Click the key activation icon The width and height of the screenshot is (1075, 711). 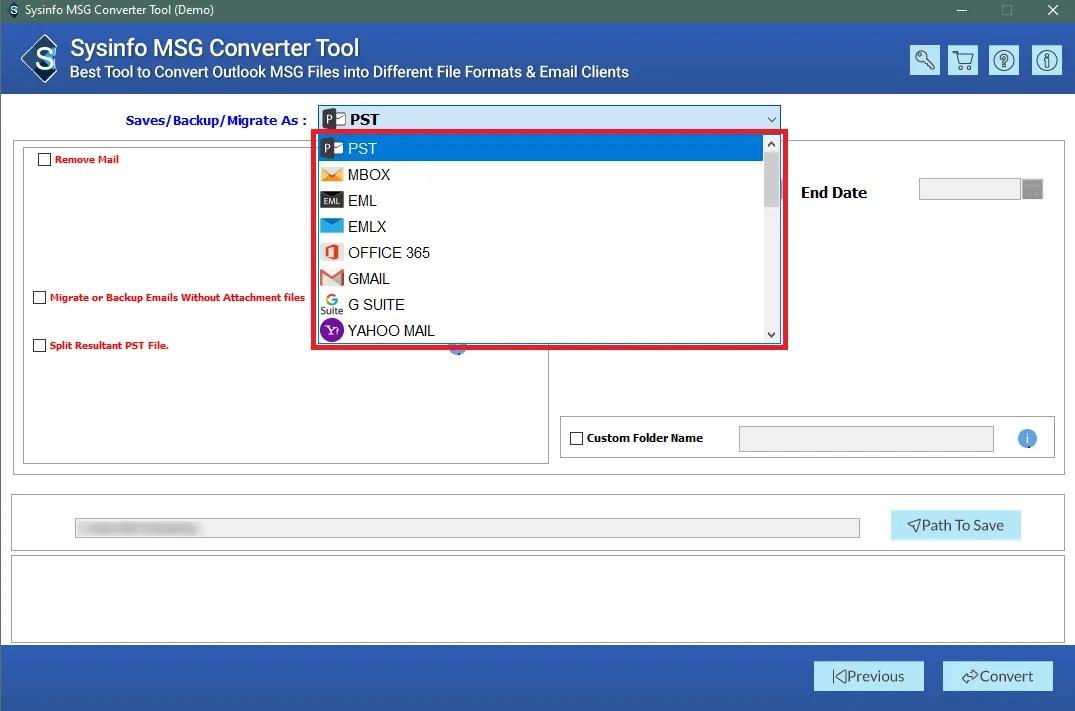pyautogui.click(x=925, y=60)
